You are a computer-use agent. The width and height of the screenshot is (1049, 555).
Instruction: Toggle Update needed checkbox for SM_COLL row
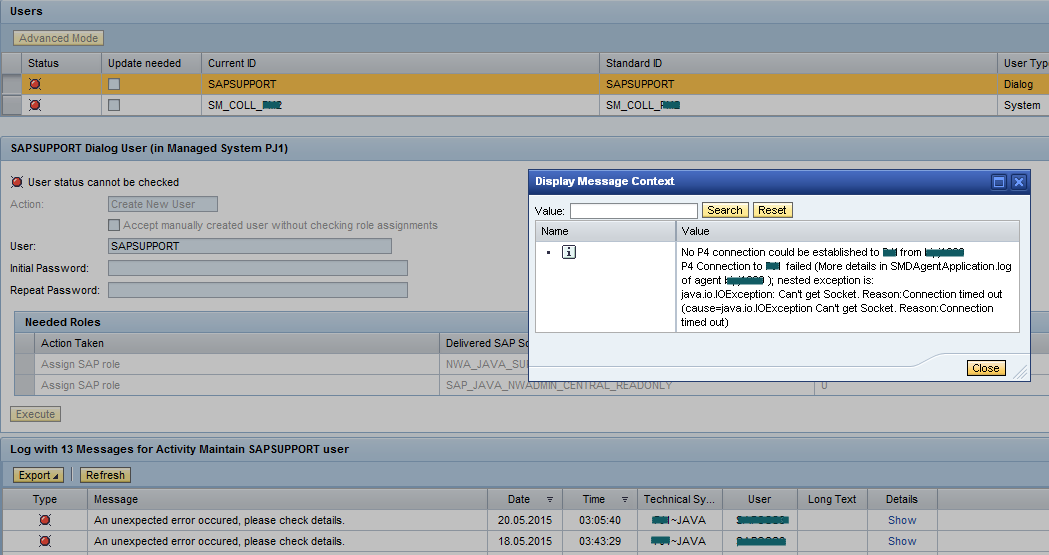click(114, 105)
